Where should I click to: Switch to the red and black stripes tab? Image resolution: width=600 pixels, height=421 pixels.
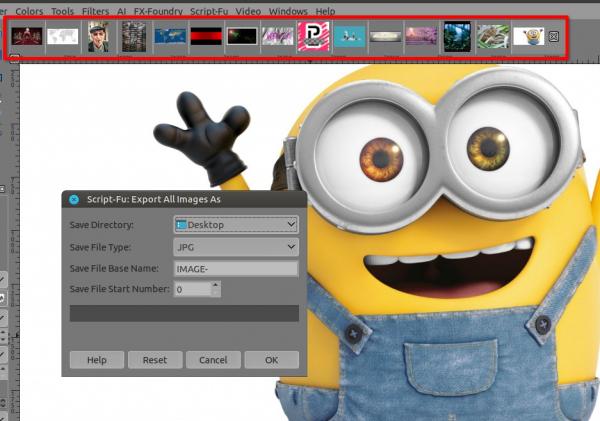coord(206,36)
